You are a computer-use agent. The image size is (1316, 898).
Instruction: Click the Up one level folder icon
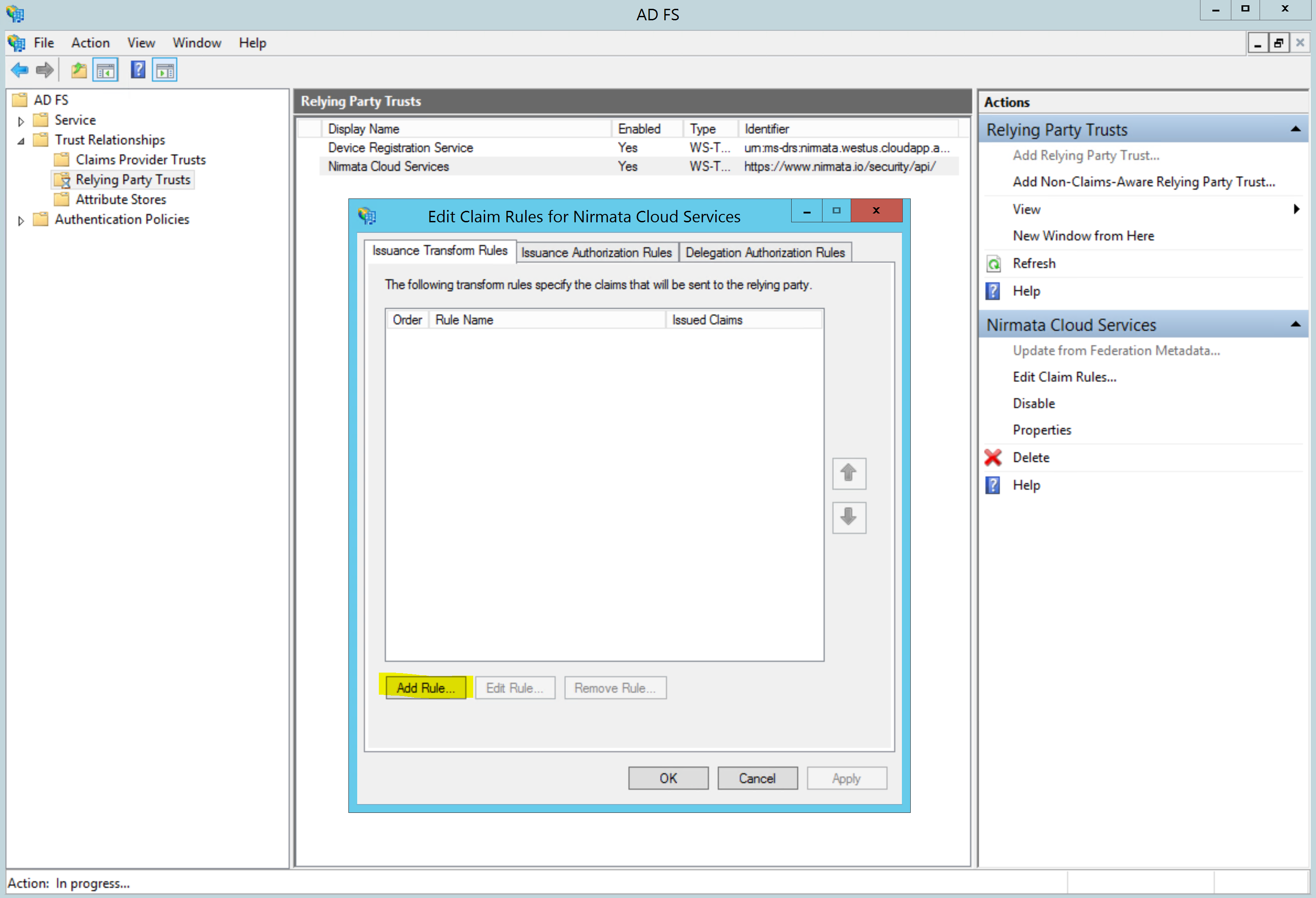79,70
